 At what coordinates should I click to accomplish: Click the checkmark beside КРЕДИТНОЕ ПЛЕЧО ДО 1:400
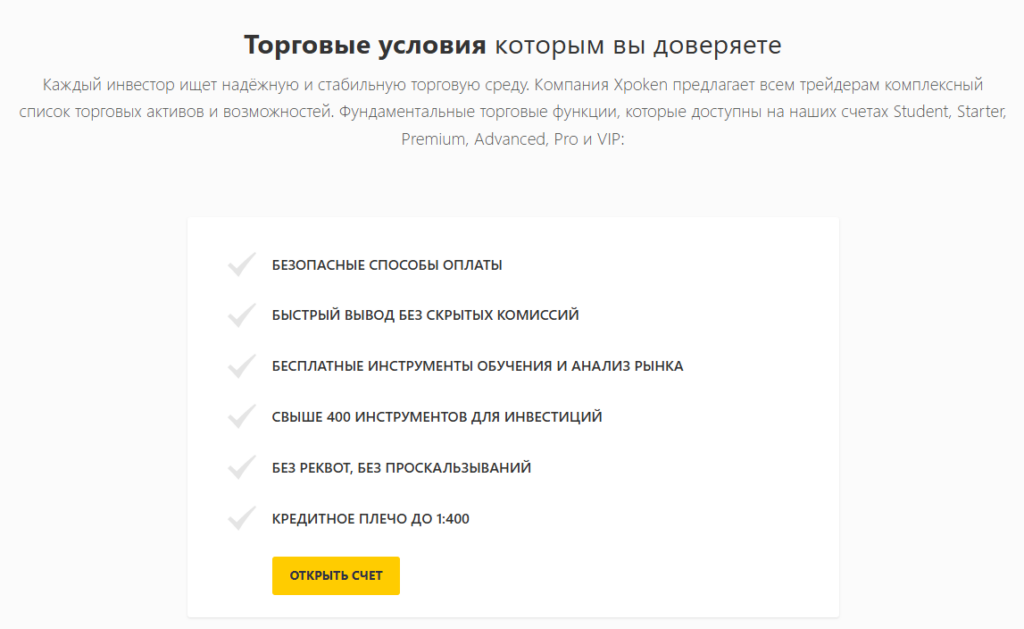click(x=240, y=518)
